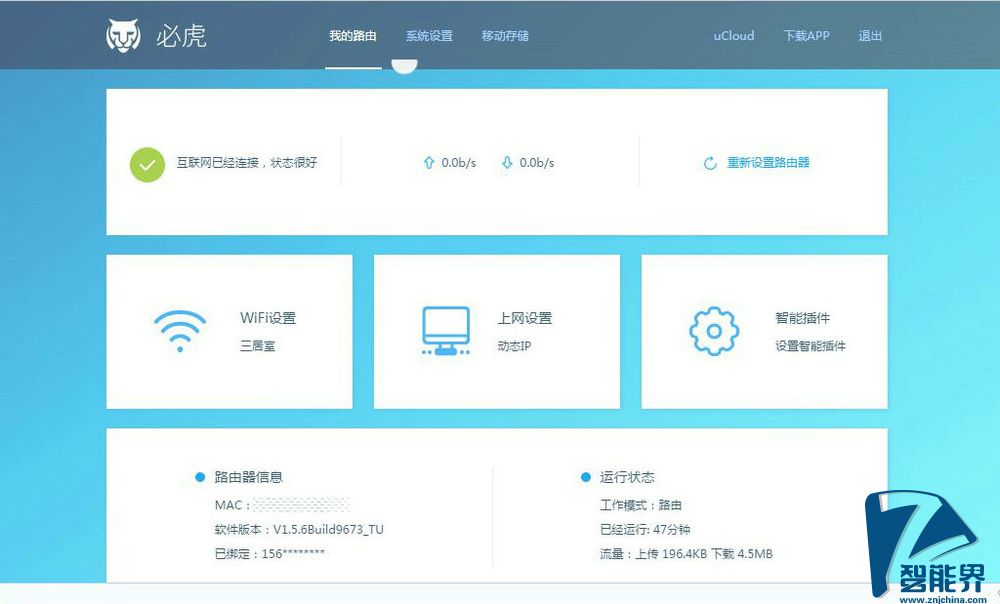The image size is (1000, 604).
Task: Open WiFi settings via the WiFi signal icon
Action: point(180,330)
